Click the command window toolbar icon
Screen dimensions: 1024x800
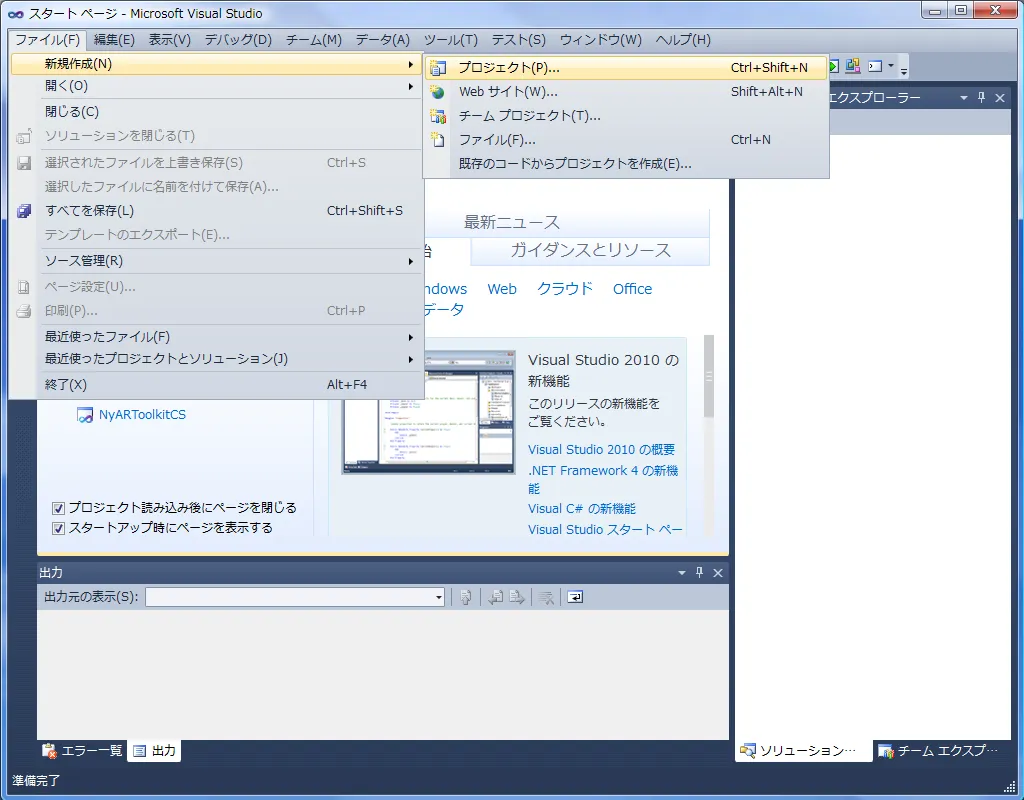point(875,66)
